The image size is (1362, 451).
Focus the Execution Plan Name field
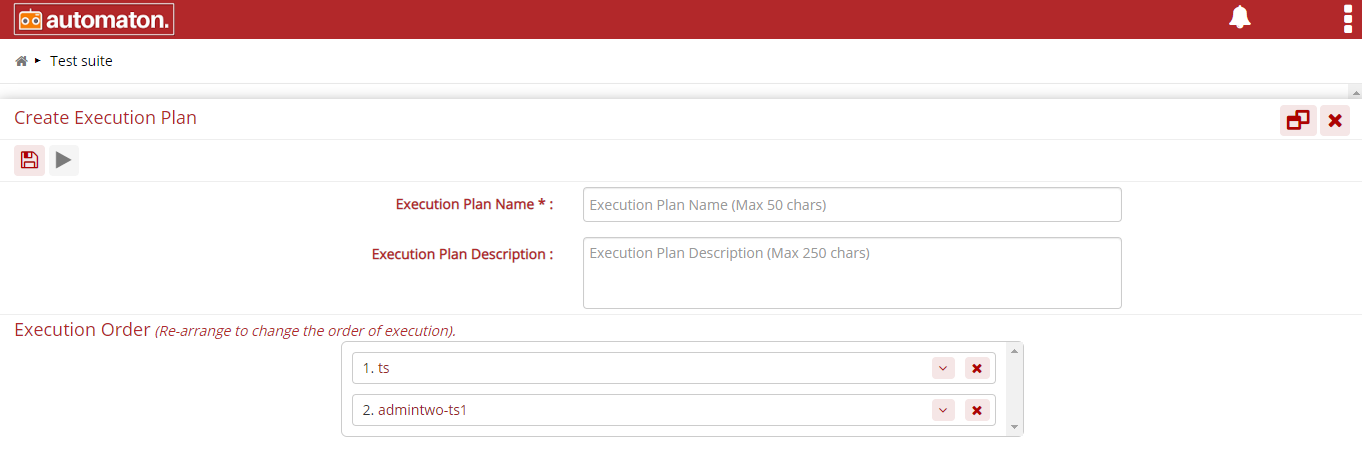[x=852, y=204]
